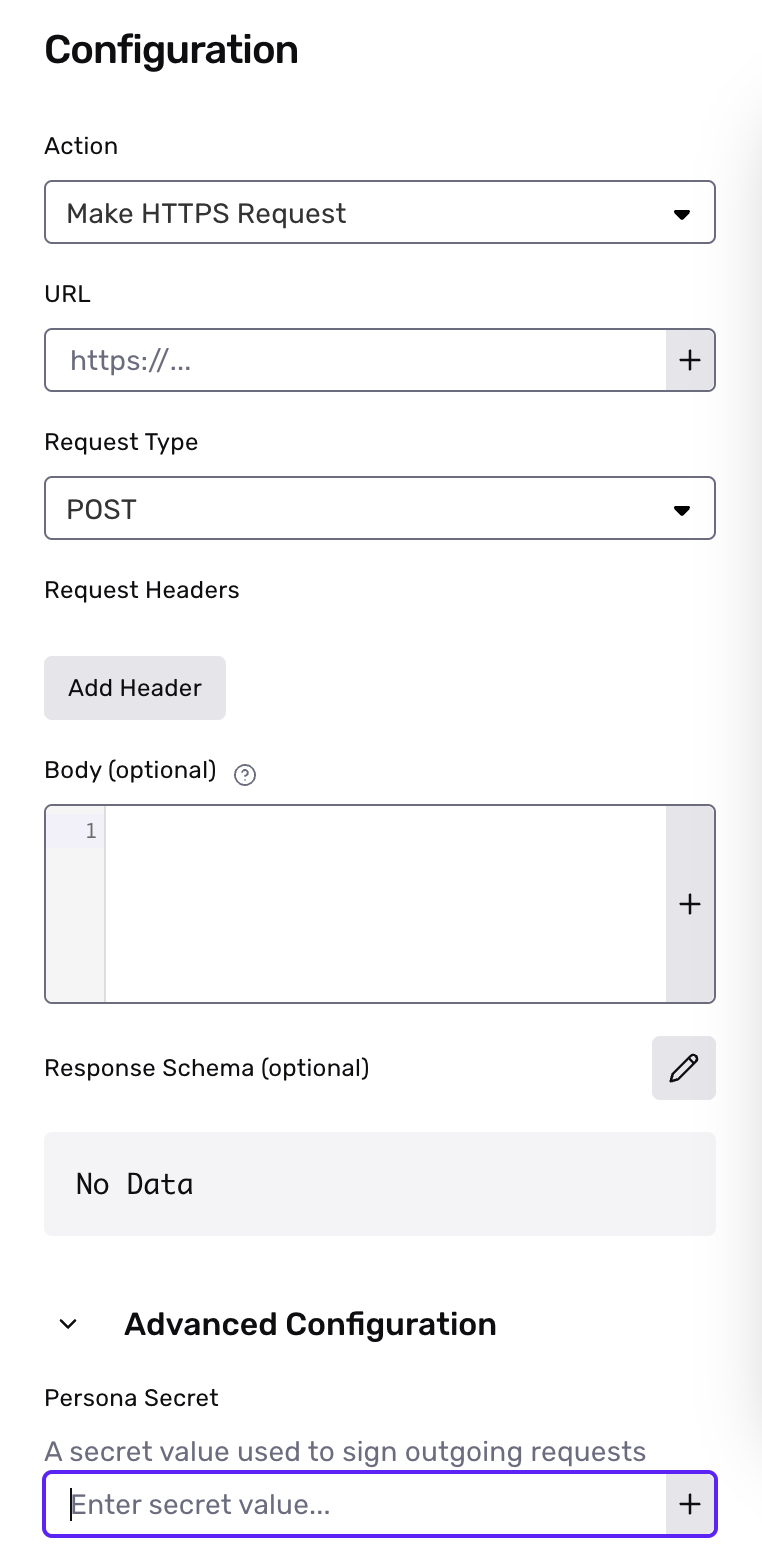
Task: Click the Advanced Configuration title text
Action: coord(309,1323)
